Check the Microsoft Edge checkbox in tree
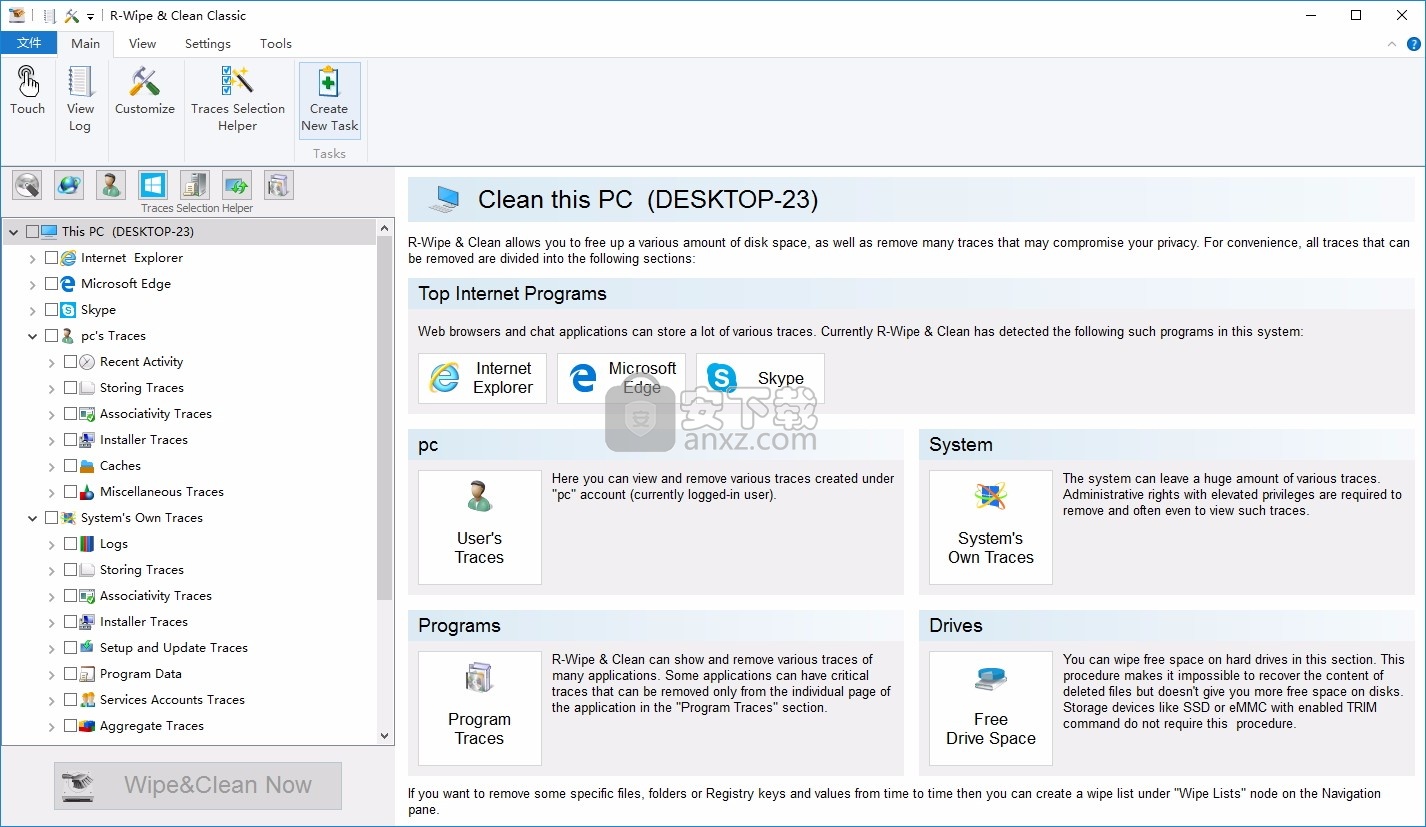The image size is (1426, 827). pos(51,284)
